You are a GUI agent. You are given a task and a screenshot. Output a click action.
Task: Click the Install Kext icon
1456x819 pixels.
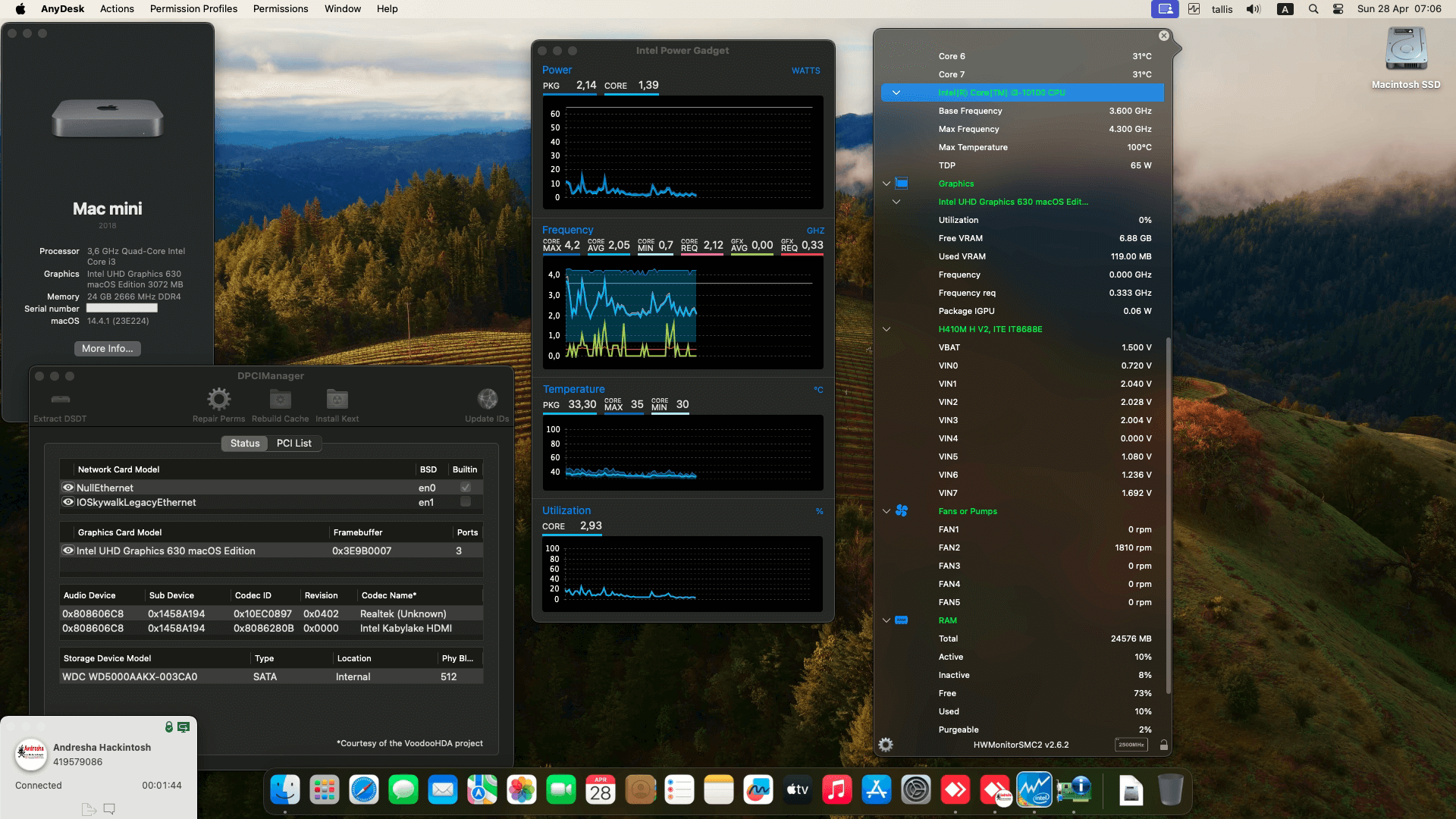[337, 398]
